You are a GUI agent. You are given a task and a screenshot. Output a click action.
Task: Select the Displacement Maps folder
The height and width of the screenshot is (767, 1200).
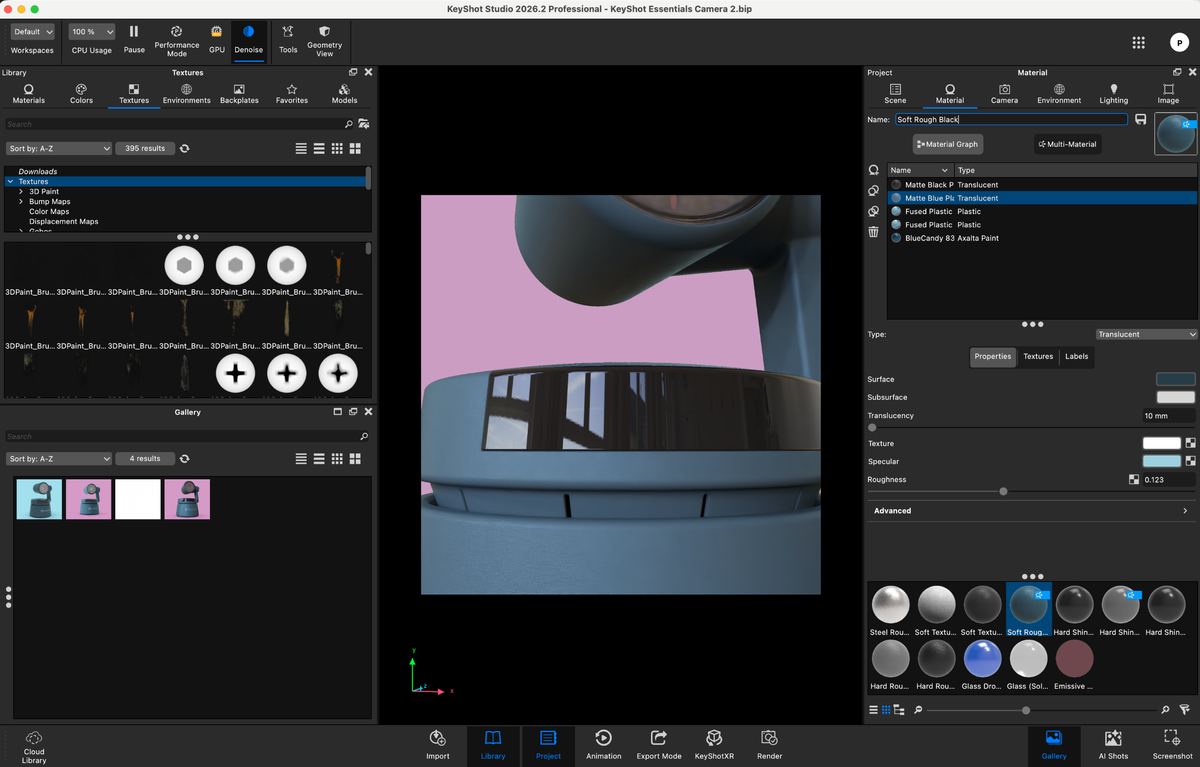click(63, 221)
